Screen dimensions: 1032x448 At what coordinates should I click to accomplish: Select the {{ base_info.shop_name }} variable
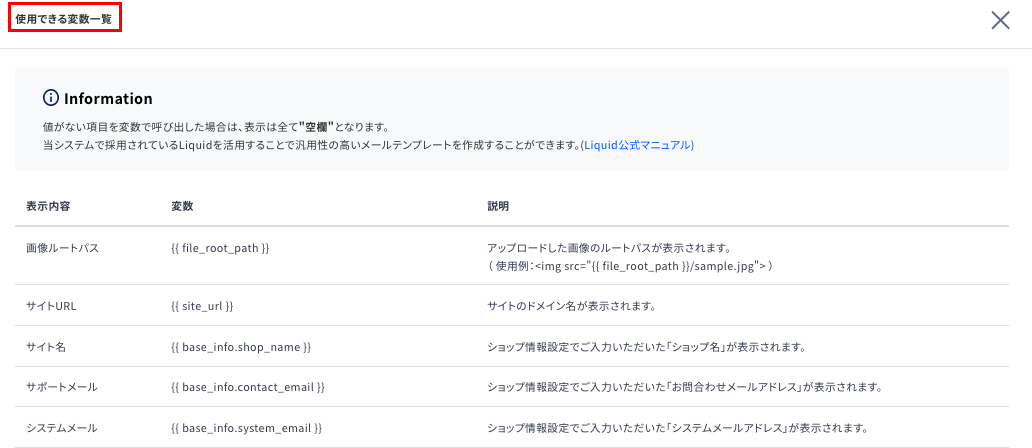(x=240, y=347)
